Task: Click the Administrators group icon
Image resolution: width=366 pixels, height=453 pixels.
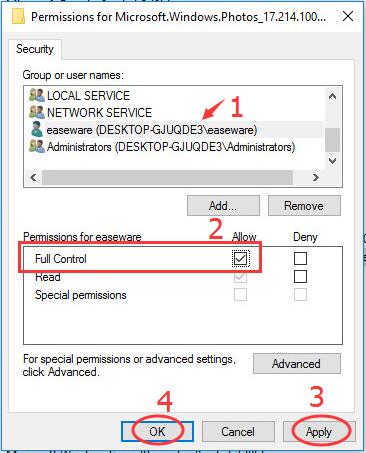Action: pyautogui.click(x=36, y=147)
